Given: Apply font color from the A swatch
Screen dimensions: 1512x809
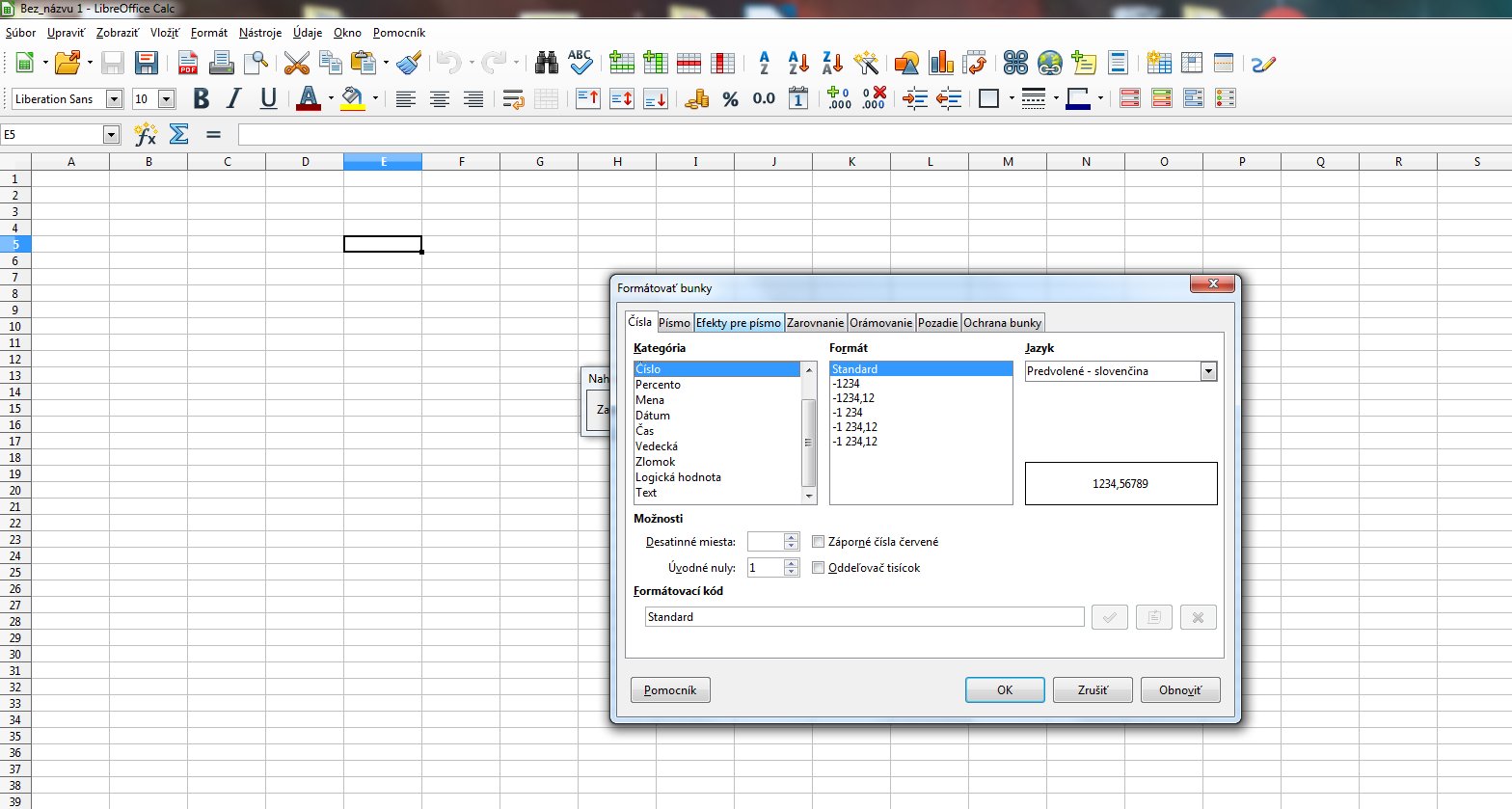Looking at the screenshot, I should pyautogui.click(x=309, y=98).
